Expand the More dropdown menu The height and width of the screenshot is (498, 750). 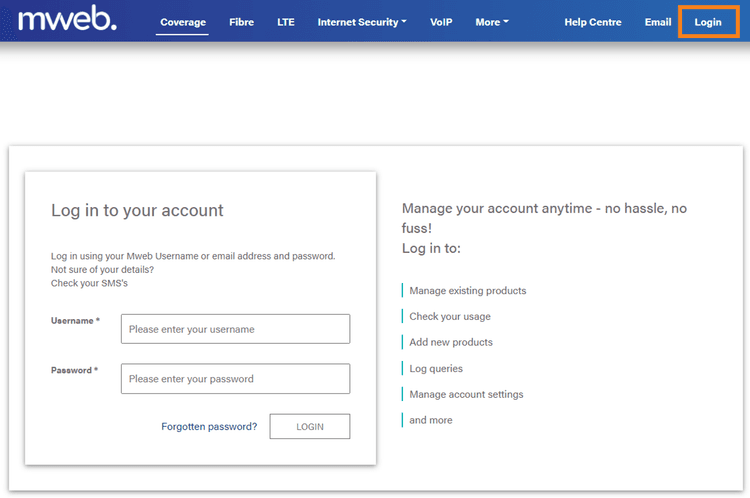coord(492,22)
